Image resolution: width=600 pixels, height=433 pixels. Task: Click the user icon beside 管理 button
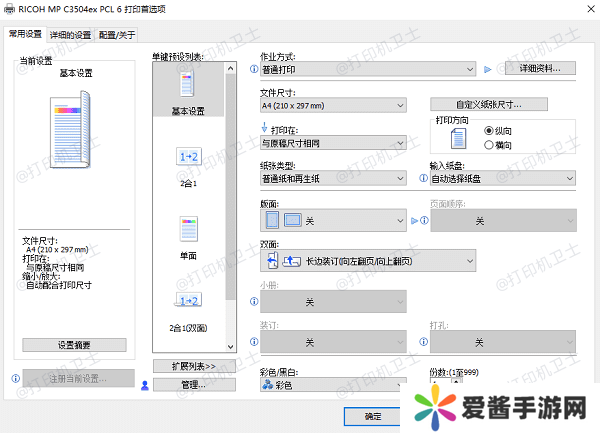(145, 384)
